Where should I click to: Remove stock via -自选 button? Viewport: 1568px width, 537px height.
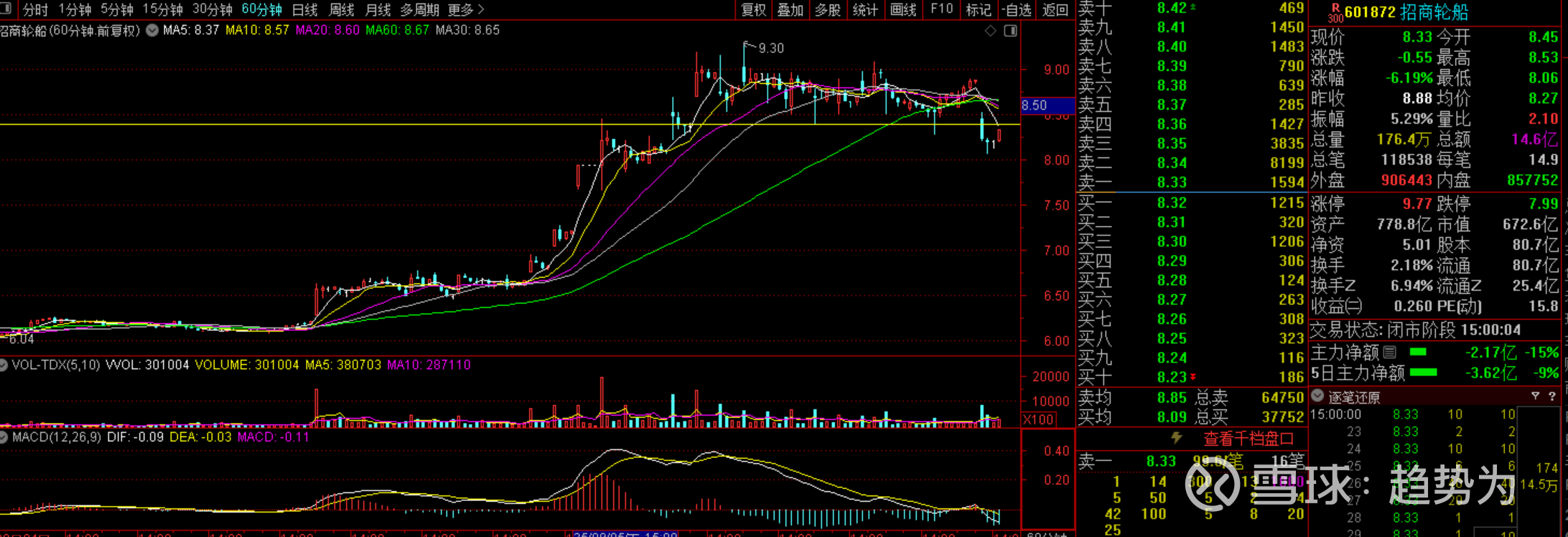coord(1017,9)
